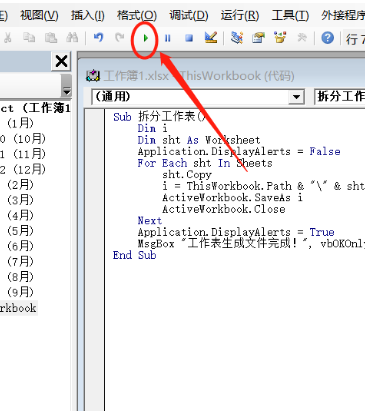Select the (4月) sheet in project tree

20,215
